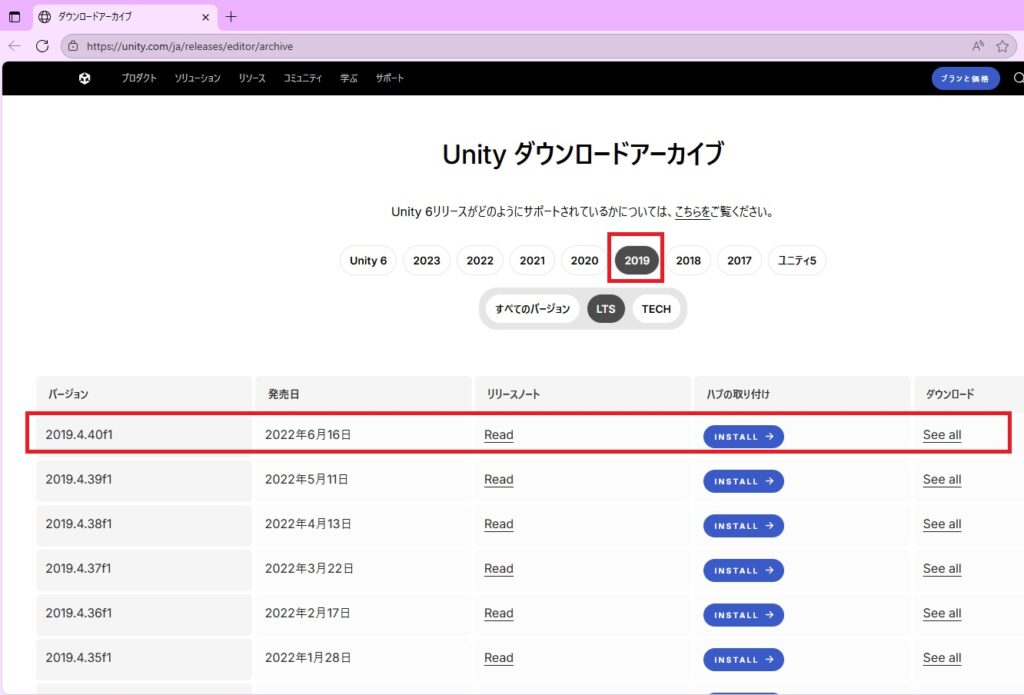Open the プロダクト menu

[139, 78]
